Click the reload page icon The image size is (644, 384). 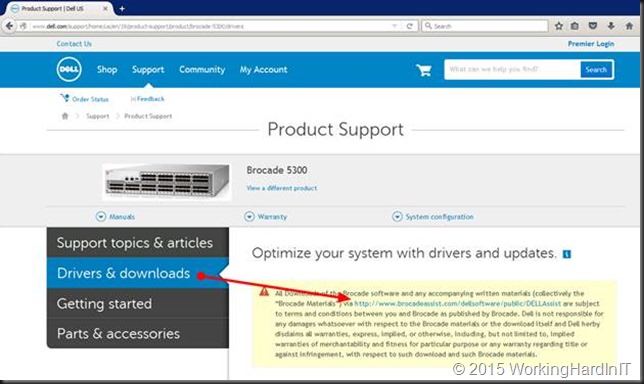pos(409,26)
